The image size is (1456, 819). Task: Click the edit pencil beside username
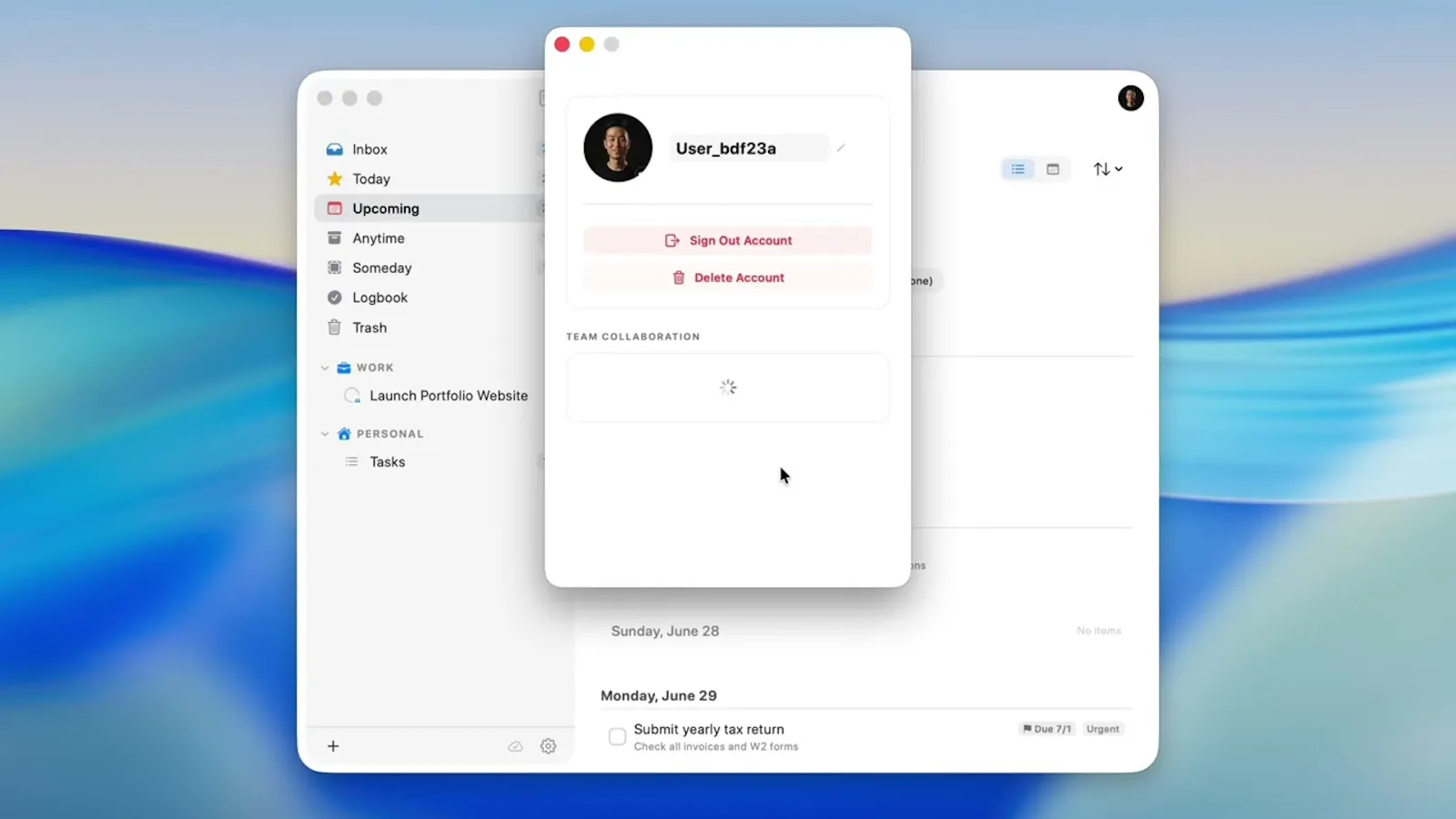pos(841,148)
